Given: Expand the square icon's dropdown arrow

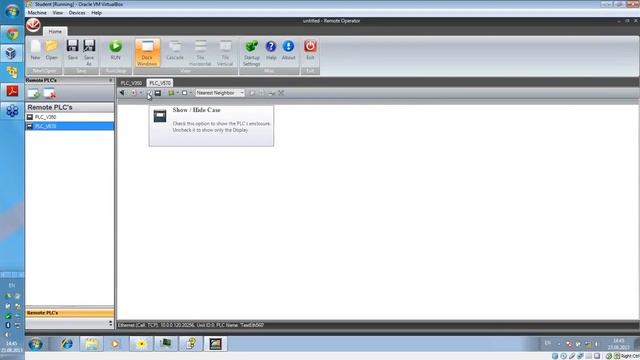Looking at the screenshot, I should 191,93.
